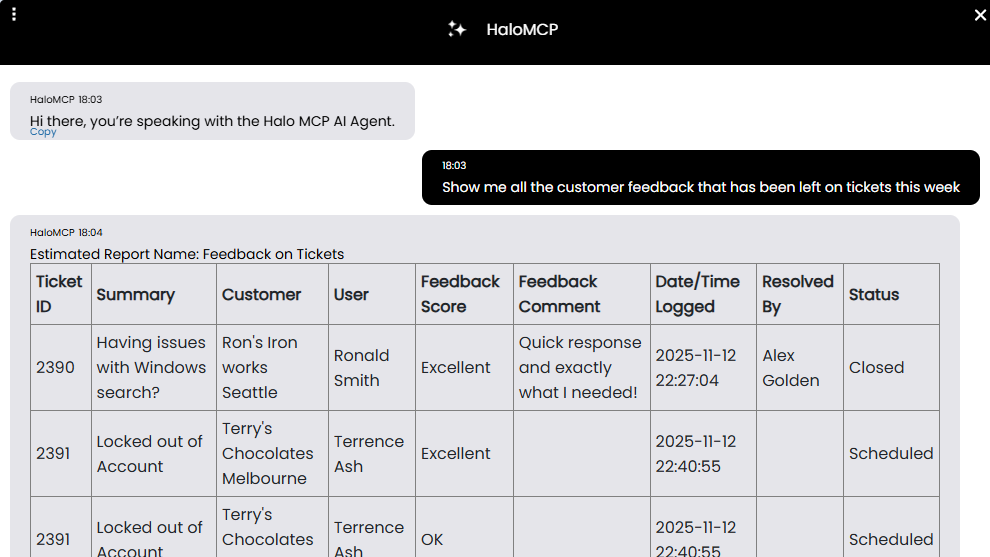Click the Ron's Iron works Seattle cell

click(x=260, y=367)
